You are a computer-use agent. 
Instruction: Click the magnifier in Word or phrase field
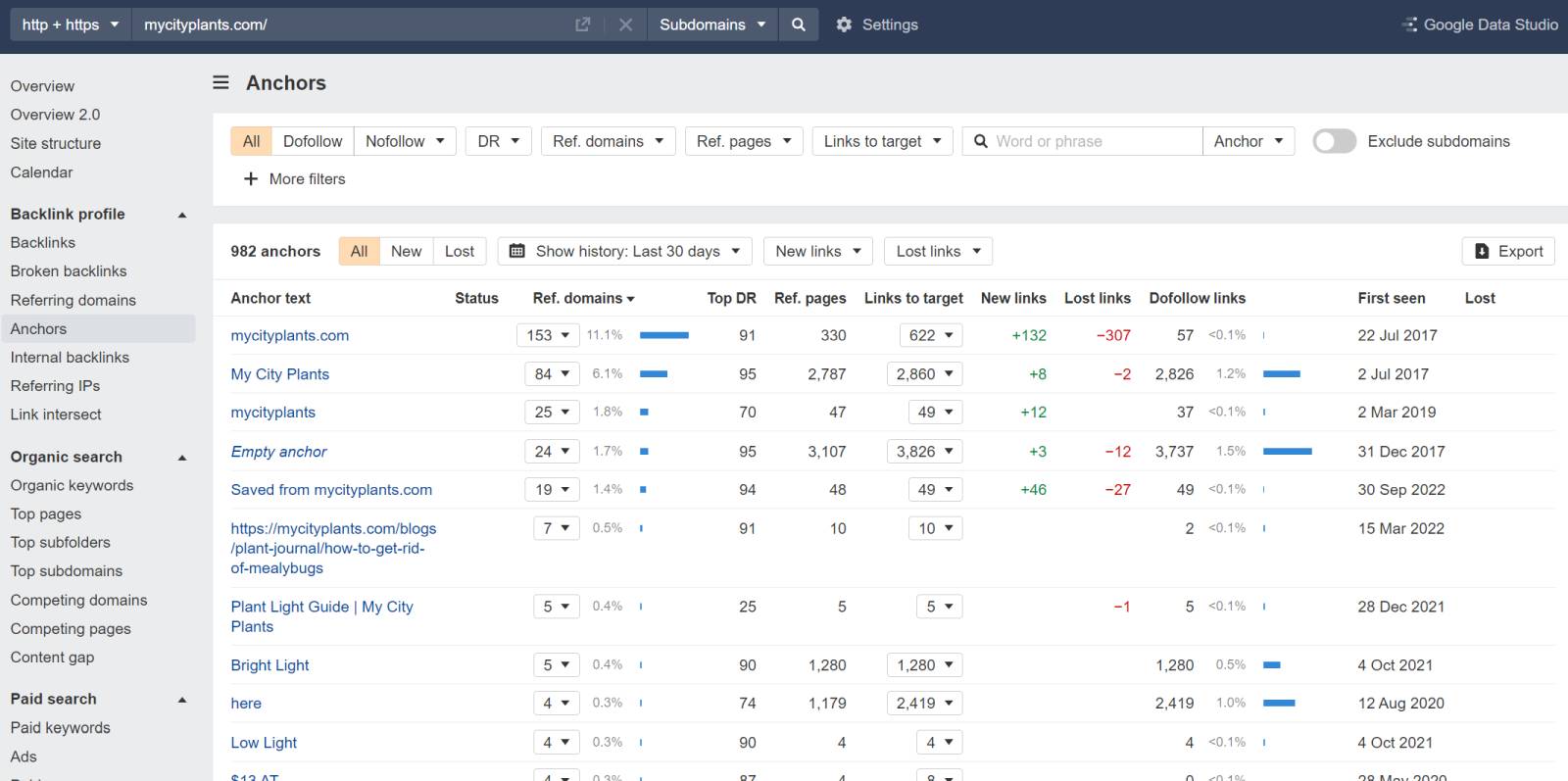(x=980, y=141)
